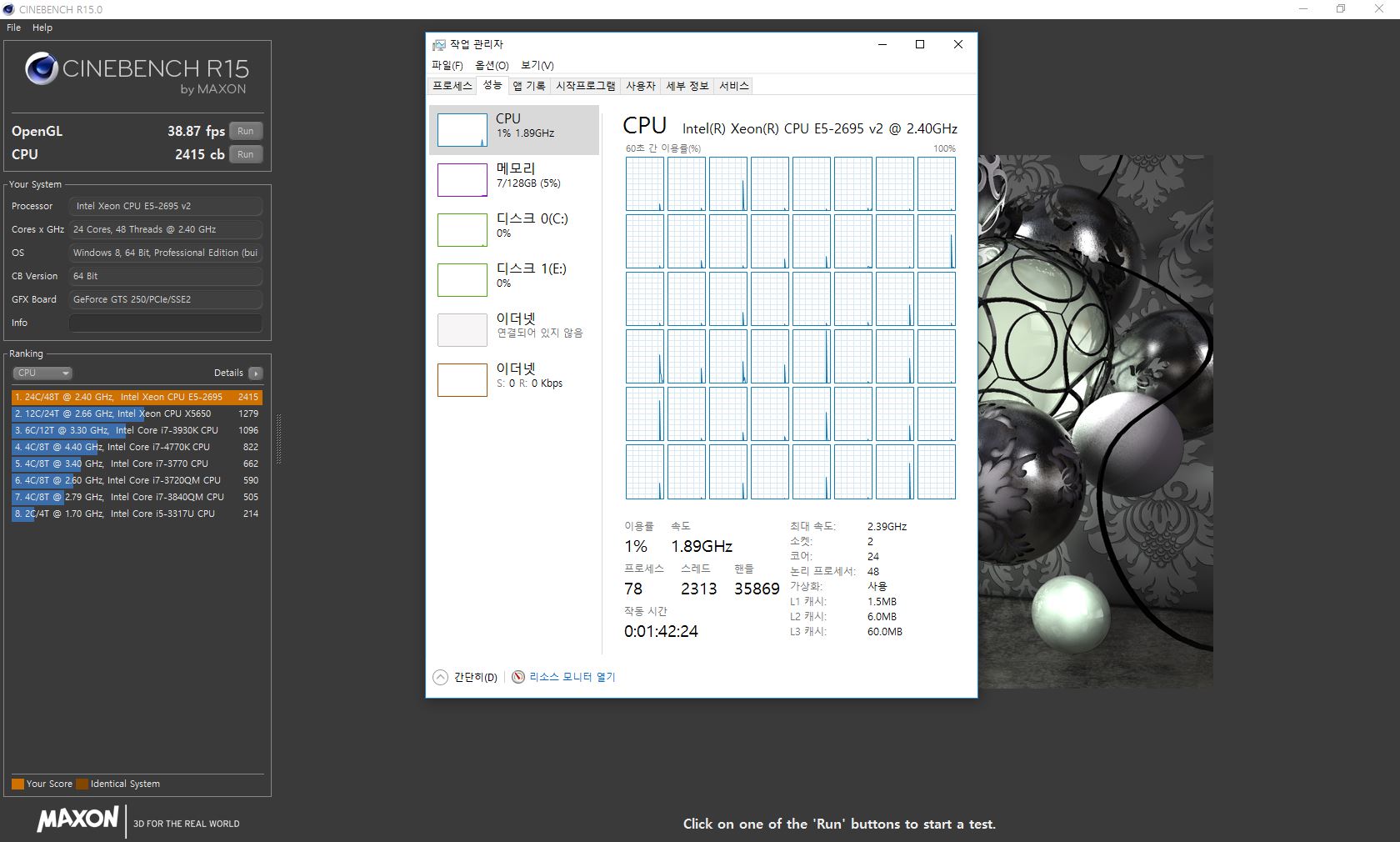Select the 이더넷 item showing 0 Kbps
The image size is (1400, 842).
(514, 379)
